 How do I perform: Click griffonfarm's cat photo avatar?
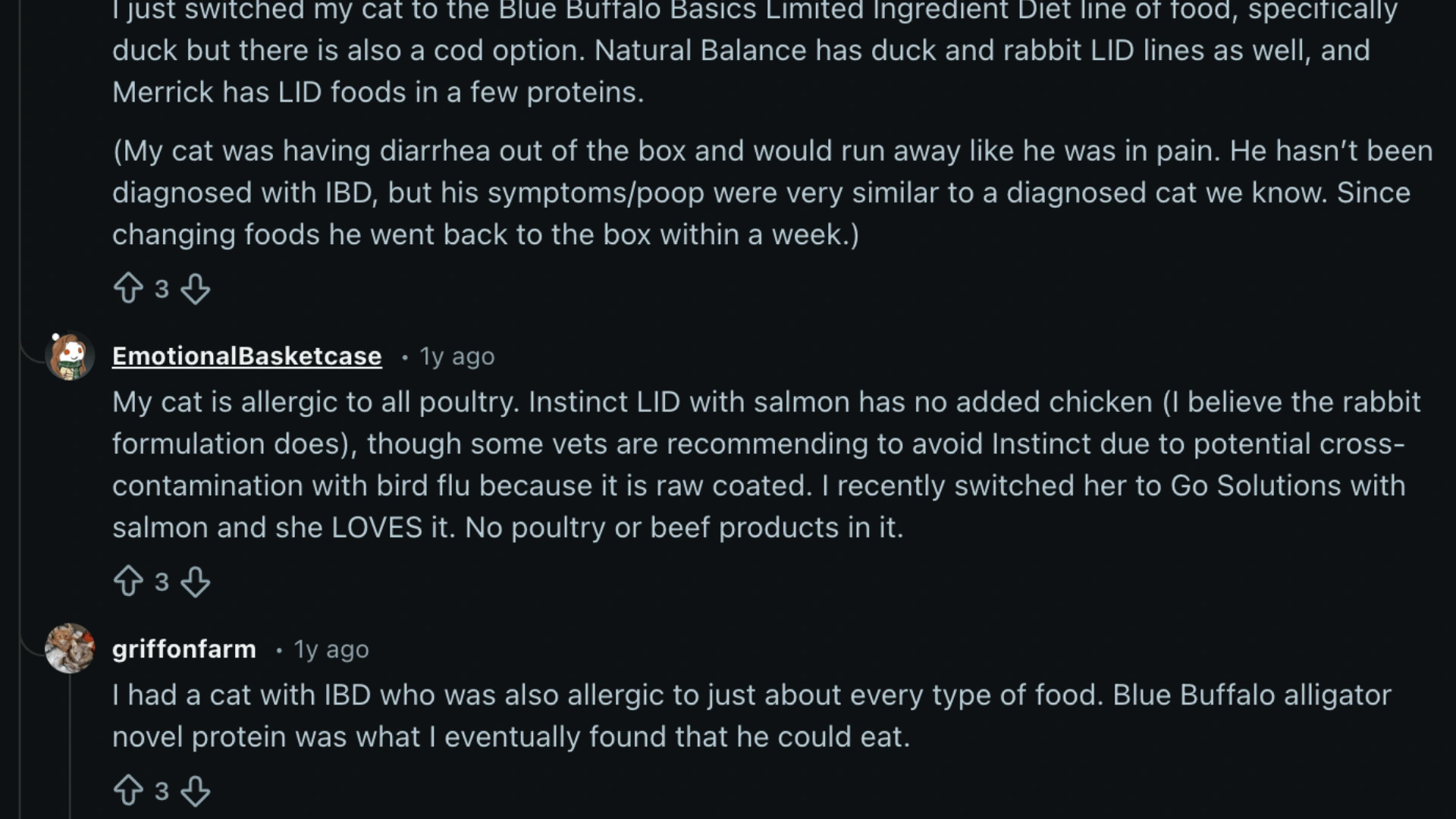click(69, 648)
